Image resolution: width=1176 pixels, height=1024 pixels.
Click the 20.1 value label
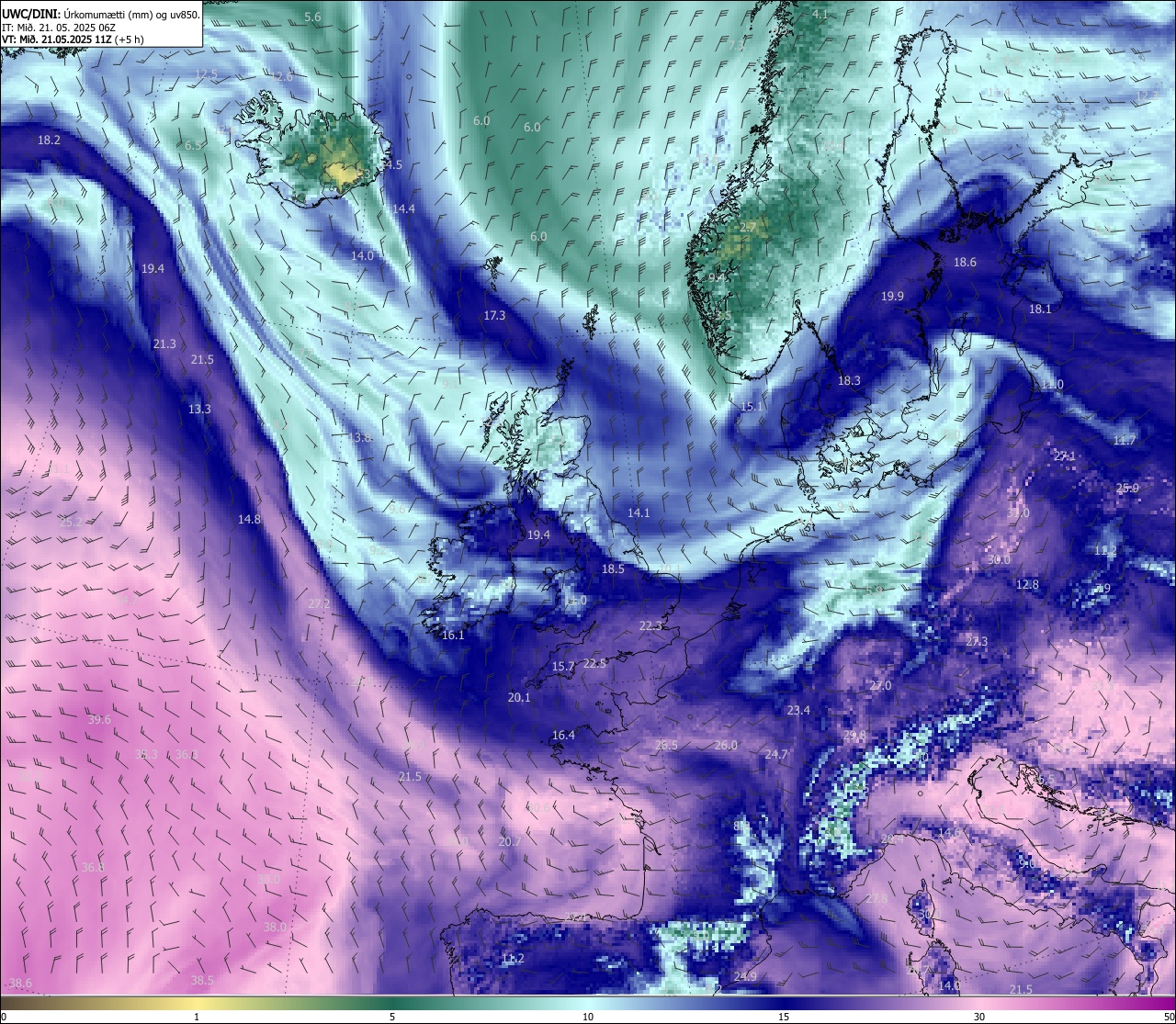[x=519, y=698]
